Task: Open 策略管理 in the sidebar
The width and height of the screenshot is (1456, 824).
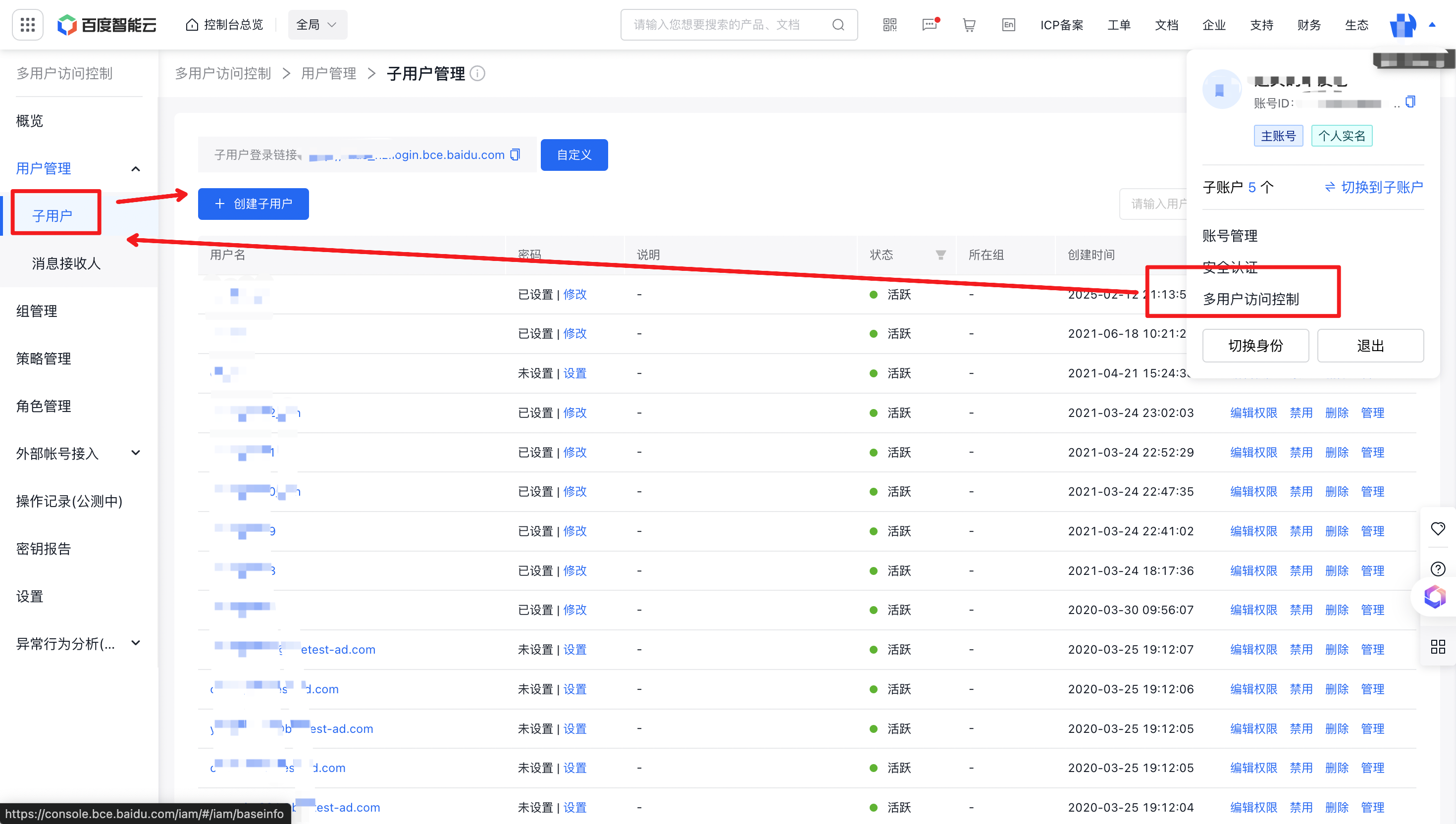Action: (44, 358)
